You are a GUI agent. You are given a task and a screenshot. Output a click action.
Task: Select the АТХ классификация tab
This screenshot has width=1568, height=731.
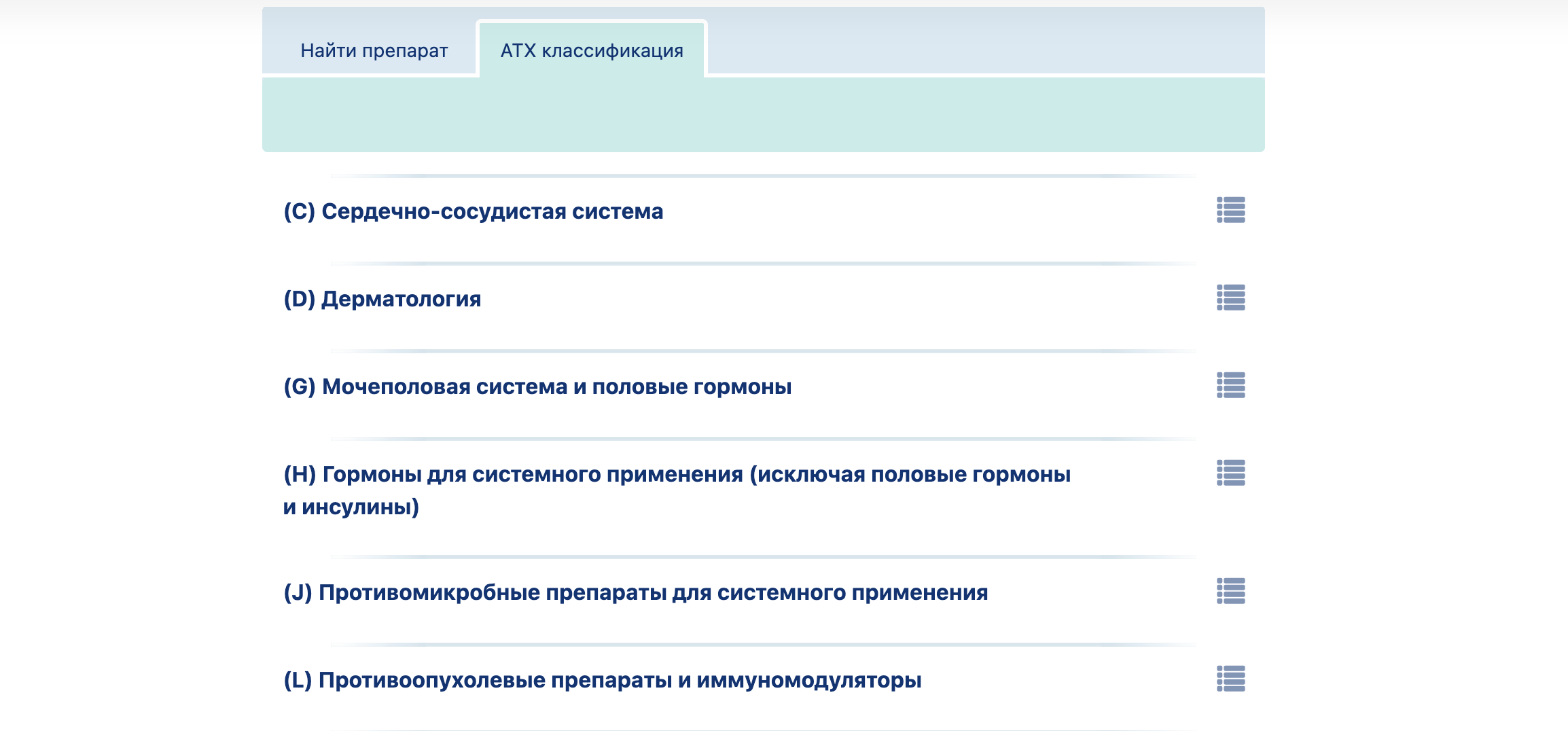[592, 51]
